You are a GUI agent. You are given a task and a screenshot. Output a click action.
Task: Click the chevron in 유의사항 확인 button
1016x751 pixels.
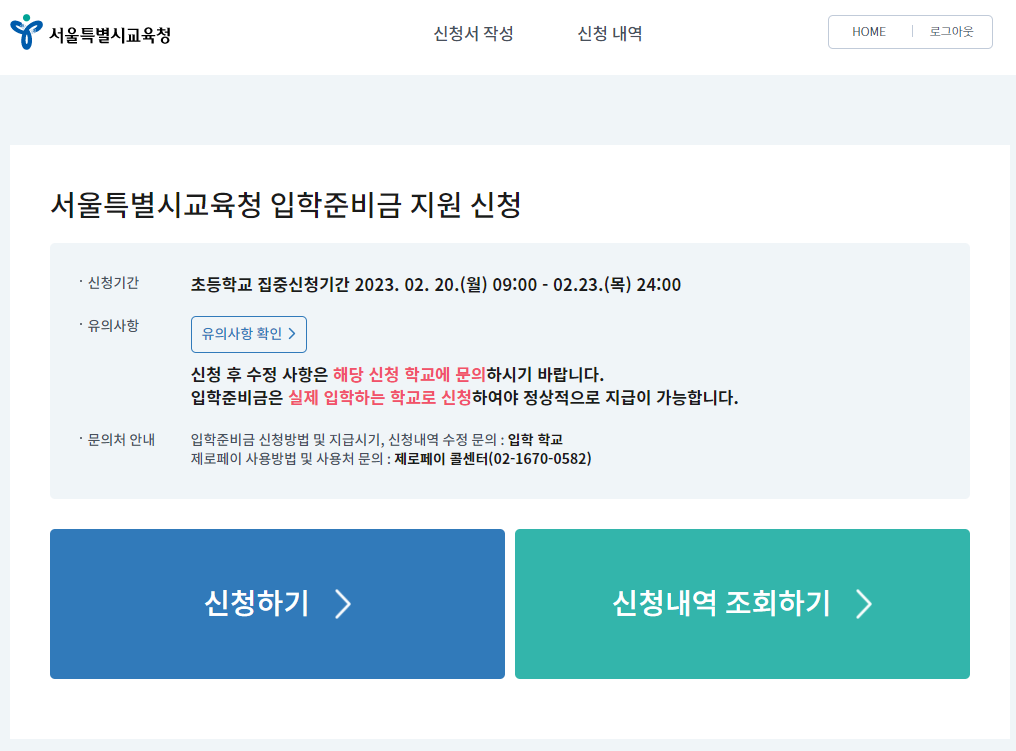[292, 334]
